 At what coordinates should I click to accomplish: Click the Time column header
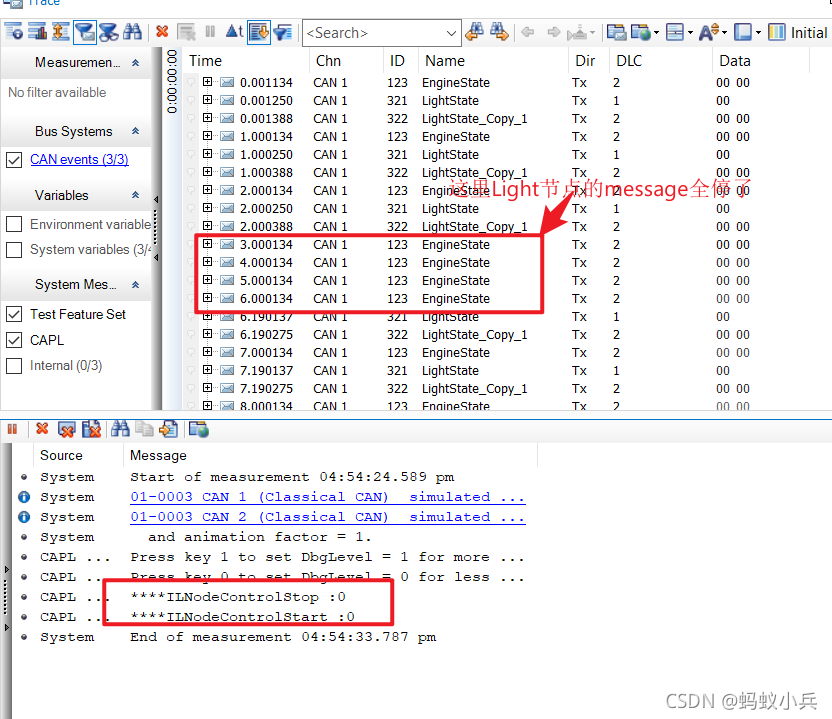246,60
